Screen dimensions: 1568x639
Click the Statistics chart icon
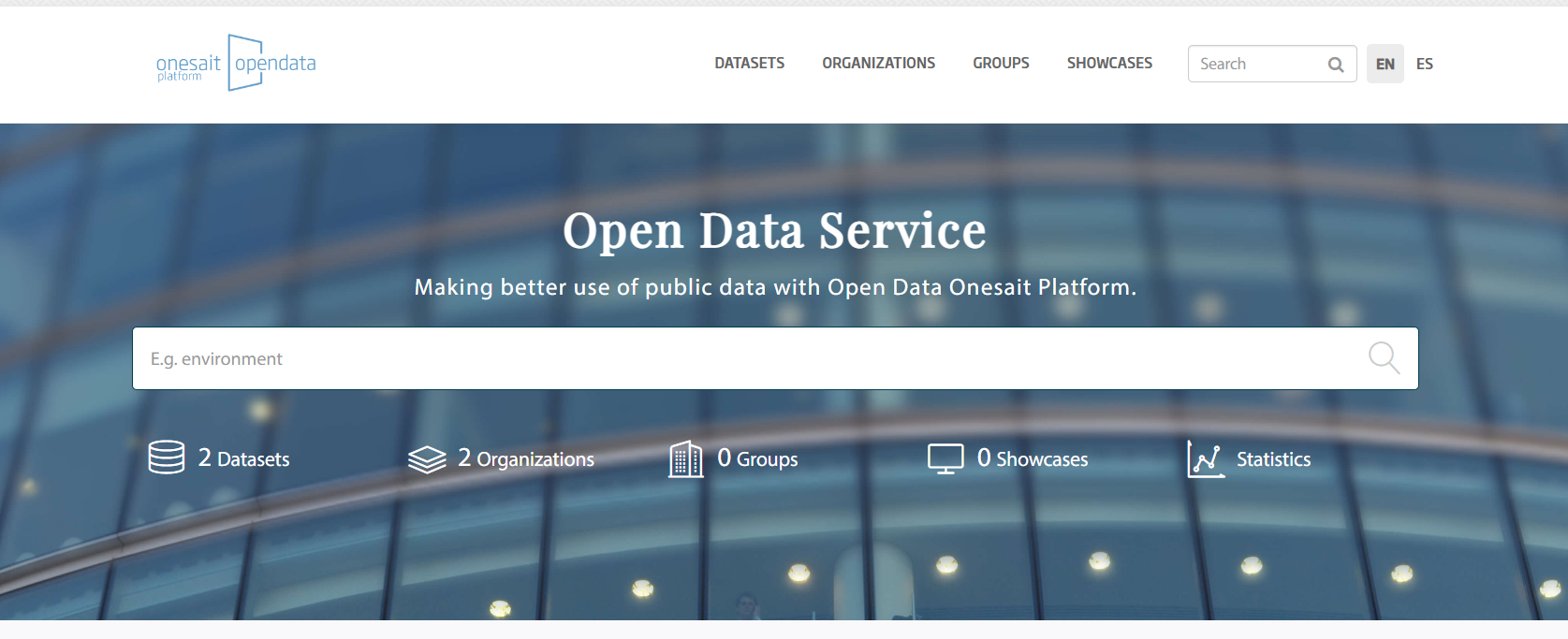1206,458
